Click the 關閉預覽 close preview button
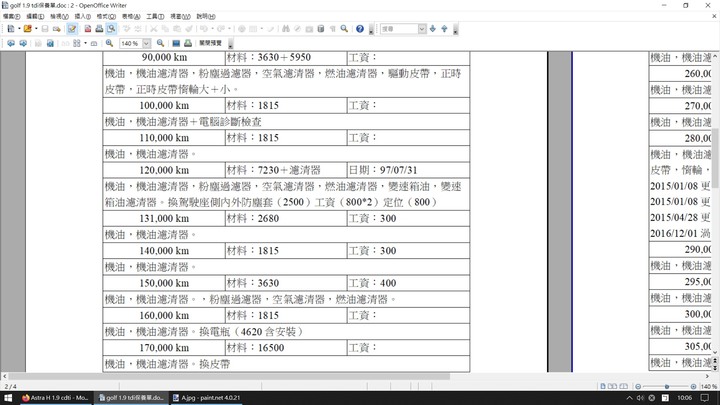This screenshot has width=720, height=405. [210, 43]
